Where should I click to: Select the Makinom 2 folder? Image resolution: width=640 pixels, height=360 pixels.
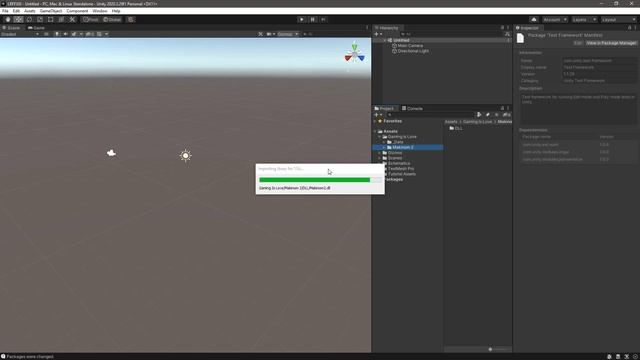pos(408,147)
